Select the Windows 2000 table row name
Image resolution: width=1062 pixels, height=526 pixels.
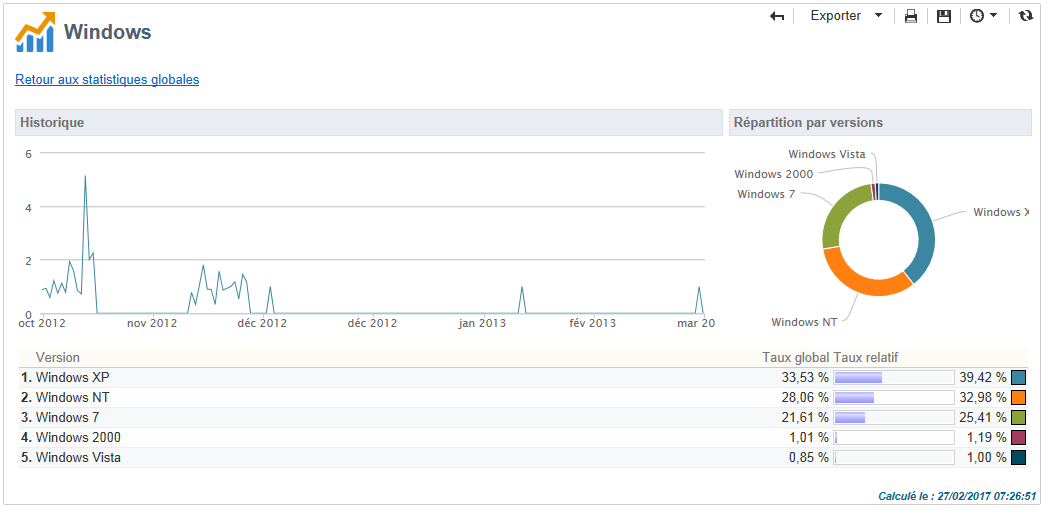[79, 437]
